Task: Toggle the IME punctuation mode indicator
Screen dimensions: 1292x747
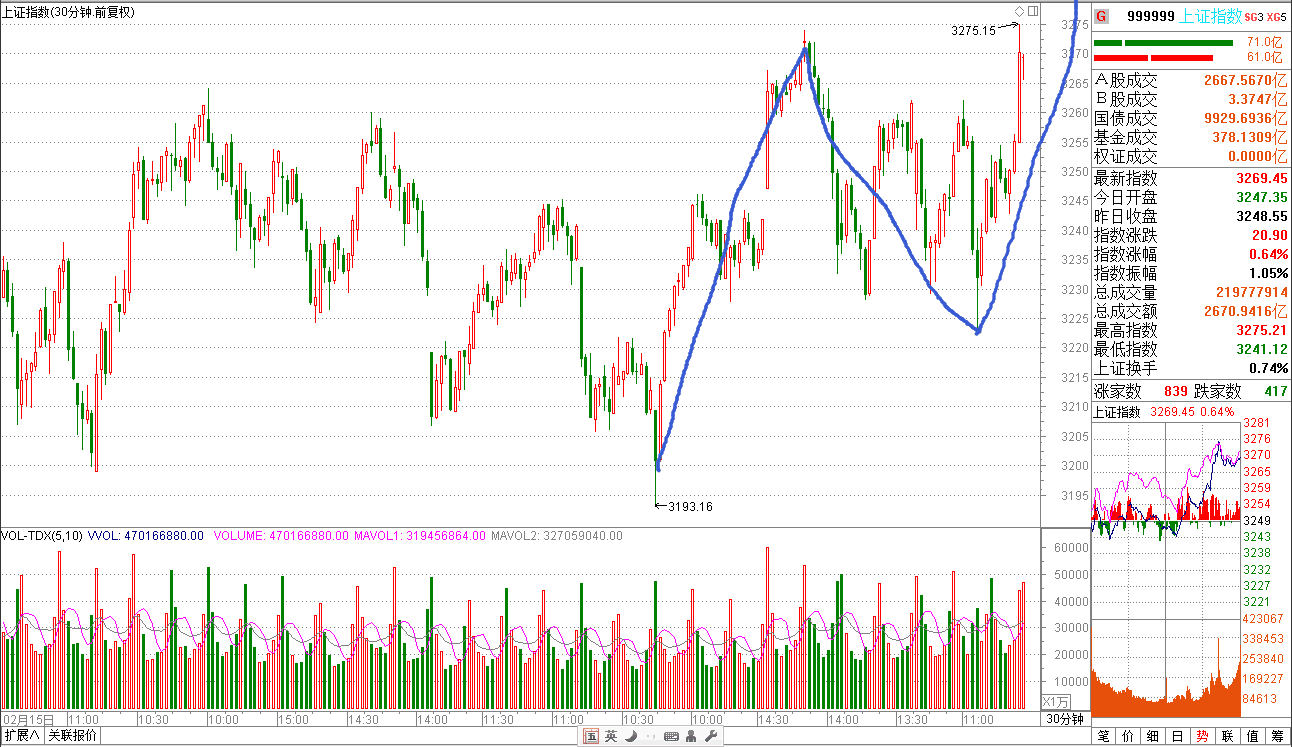Action: 650,737
